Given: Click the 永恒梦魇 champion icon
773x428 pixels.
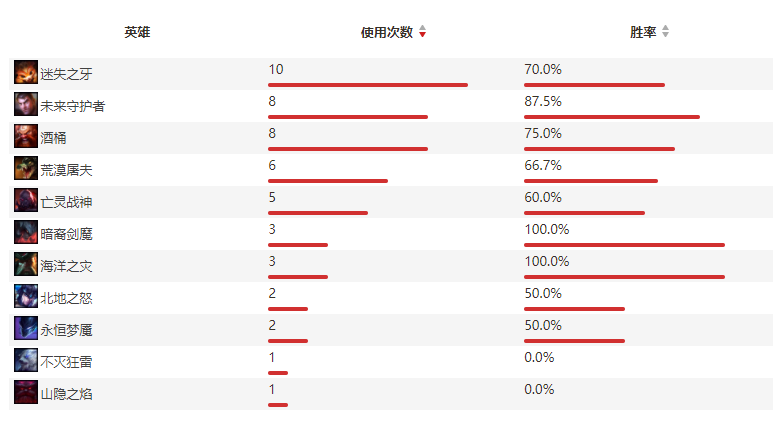Looking at the screenshot, I should click(x=26, y=329).
